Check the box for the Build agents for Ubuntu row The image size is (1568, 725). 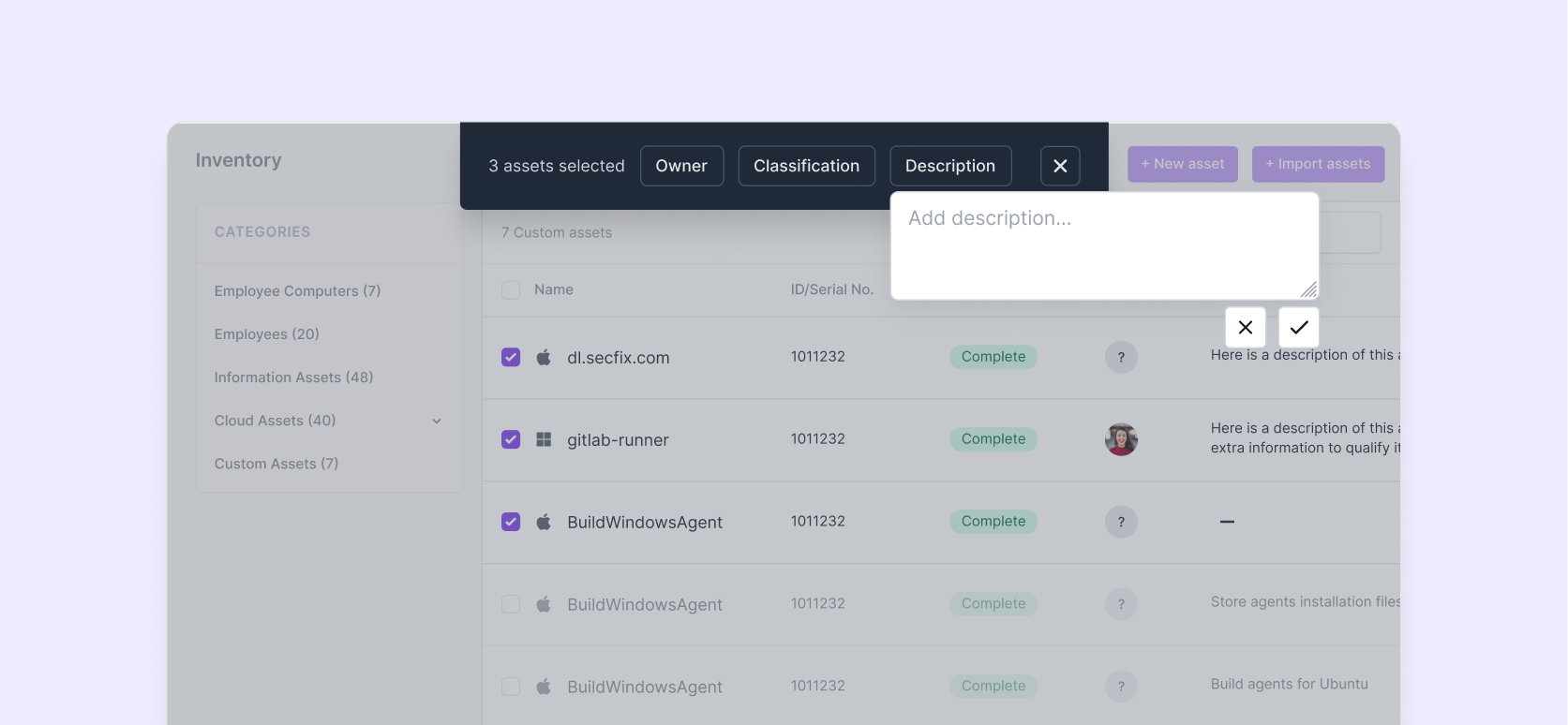[x=511, y=687]
